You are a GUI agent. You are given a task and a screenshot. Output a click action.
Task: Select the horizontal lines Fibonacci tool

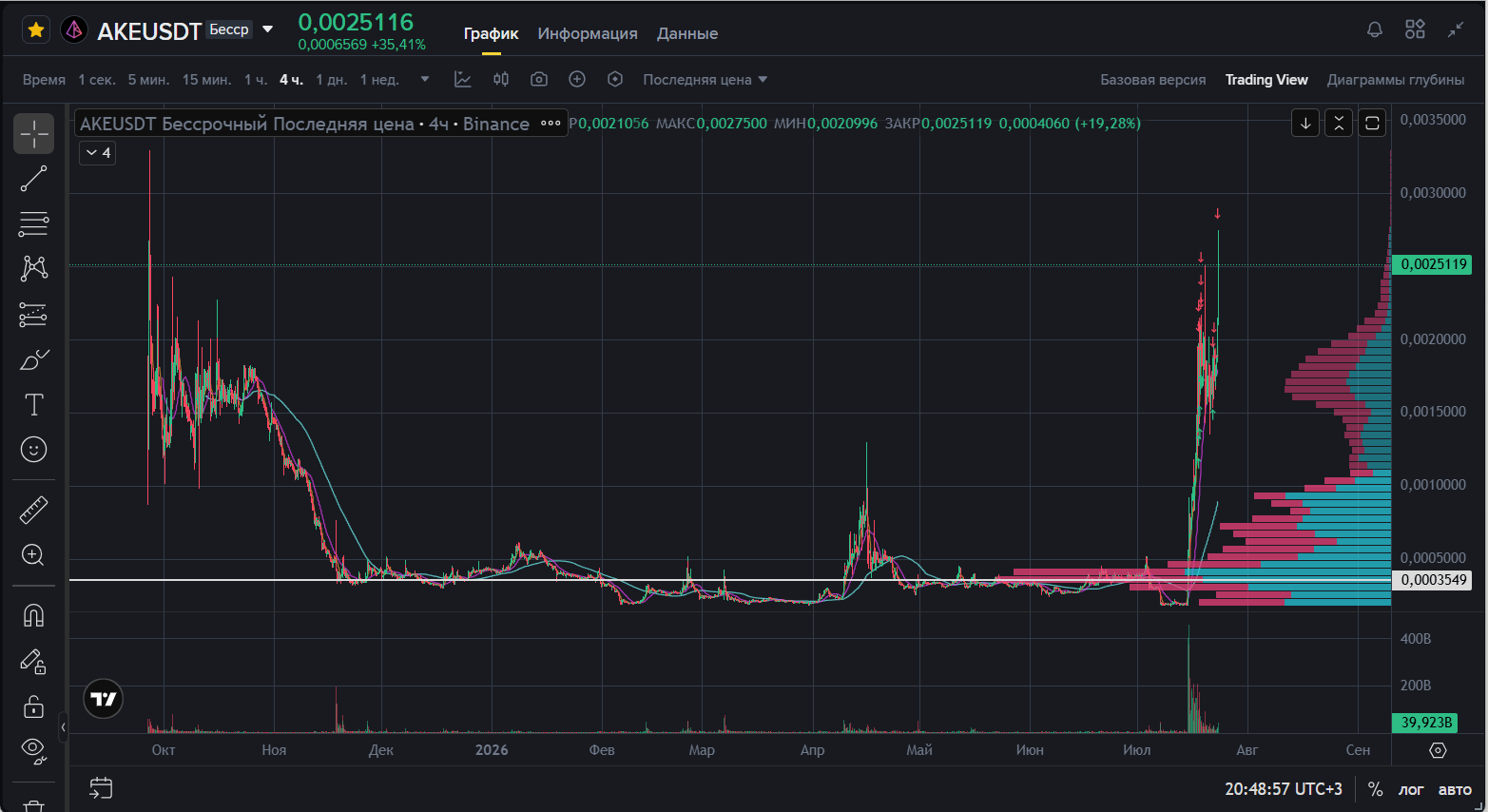click(33, 224)
